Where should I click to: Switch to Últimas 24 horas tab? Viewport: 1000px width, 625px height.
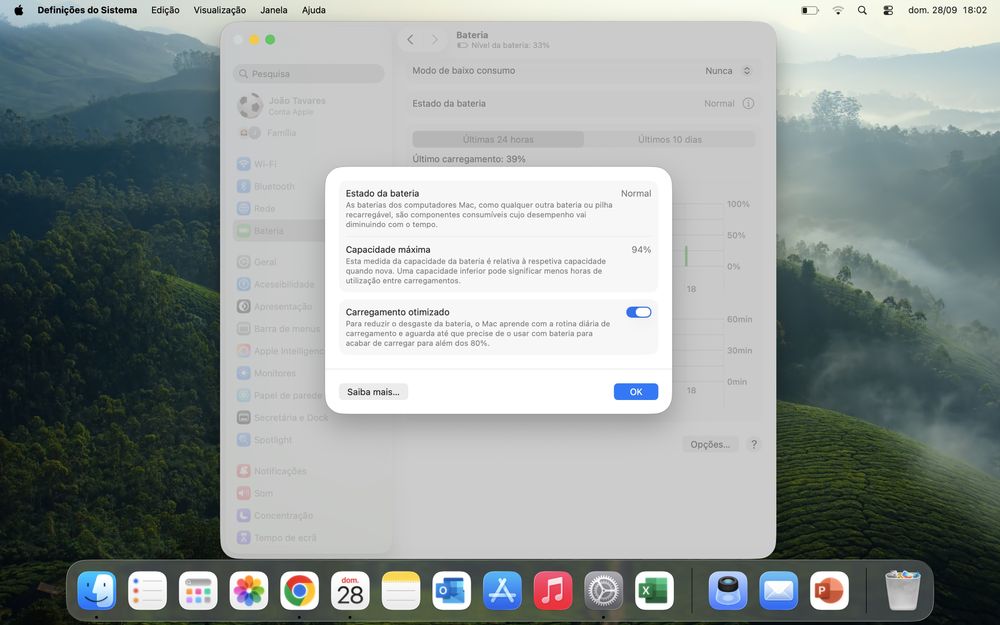point(498,139)
